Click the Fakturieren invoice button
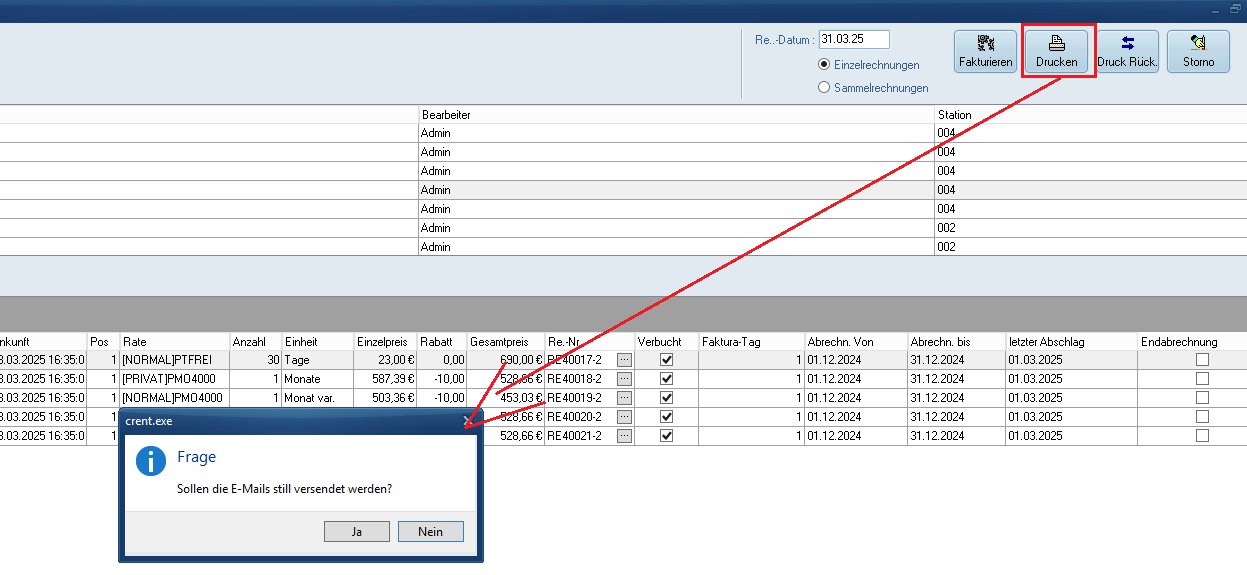 click(x=985, y=51)
